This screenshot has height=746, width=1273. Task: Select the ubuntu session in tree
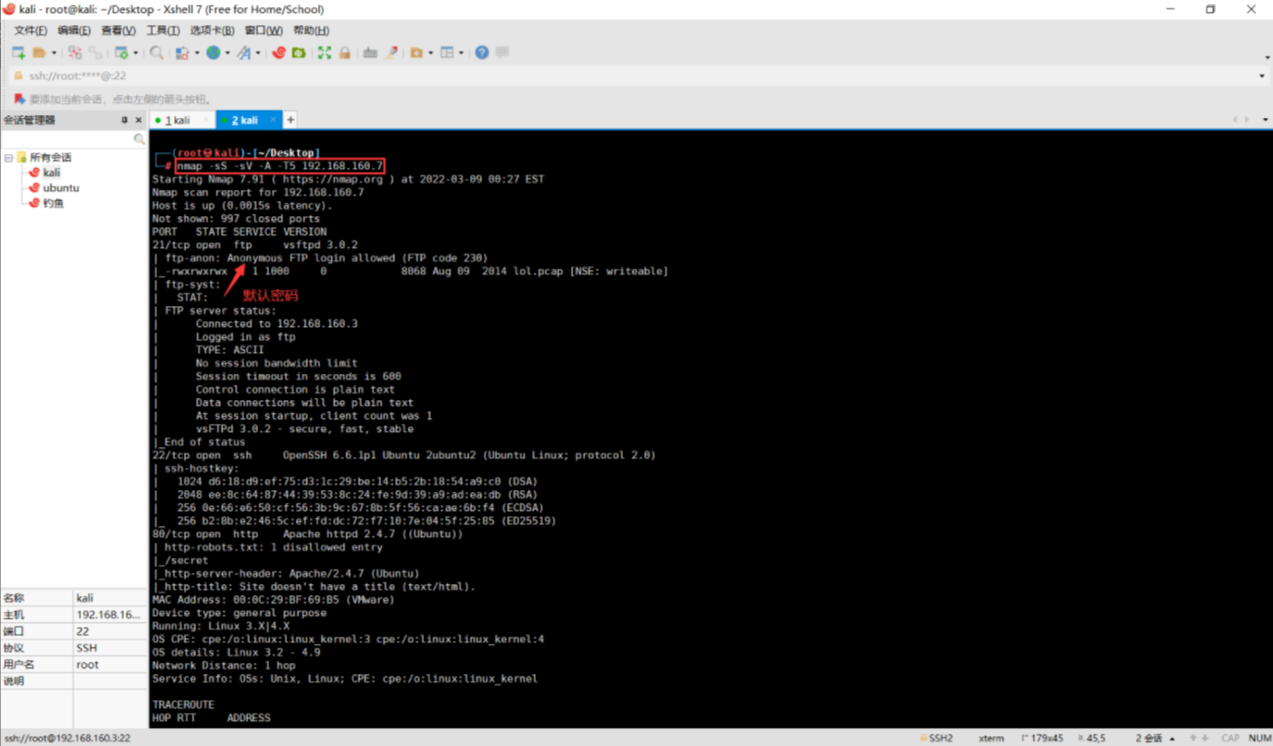tap(61, 187)
